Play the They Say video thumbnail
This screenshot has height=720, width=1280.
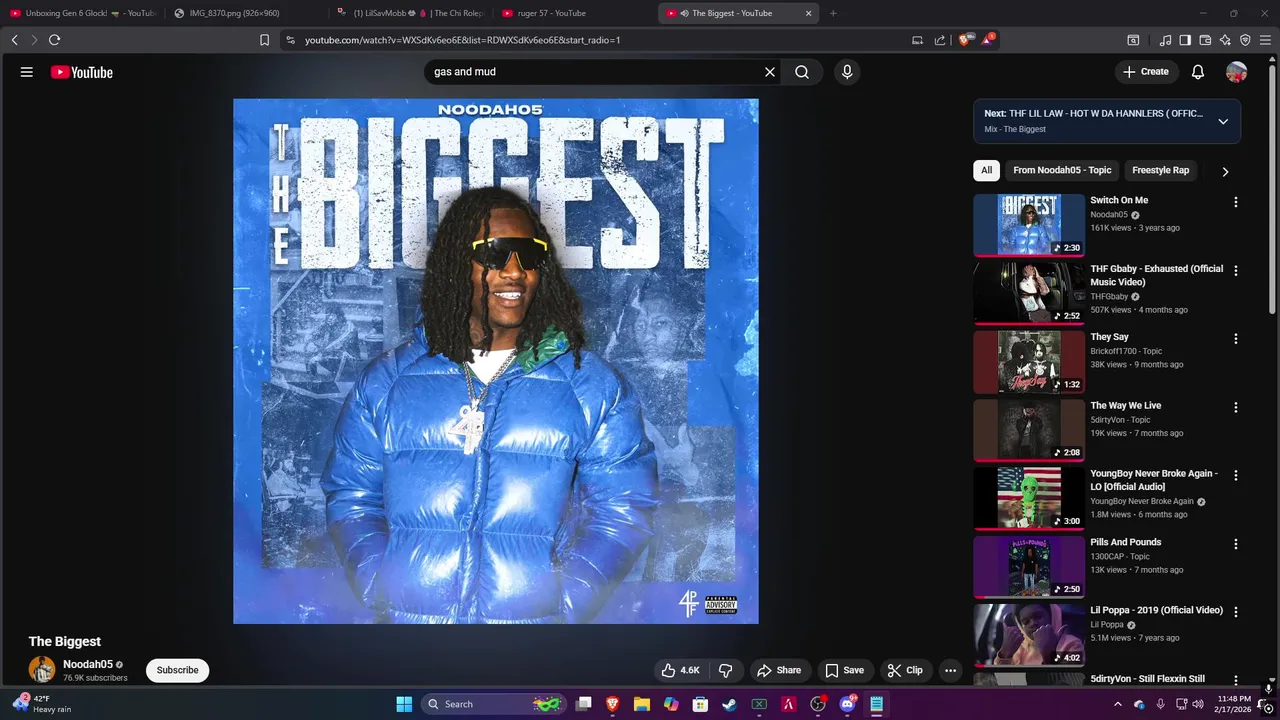[1029, 362]
